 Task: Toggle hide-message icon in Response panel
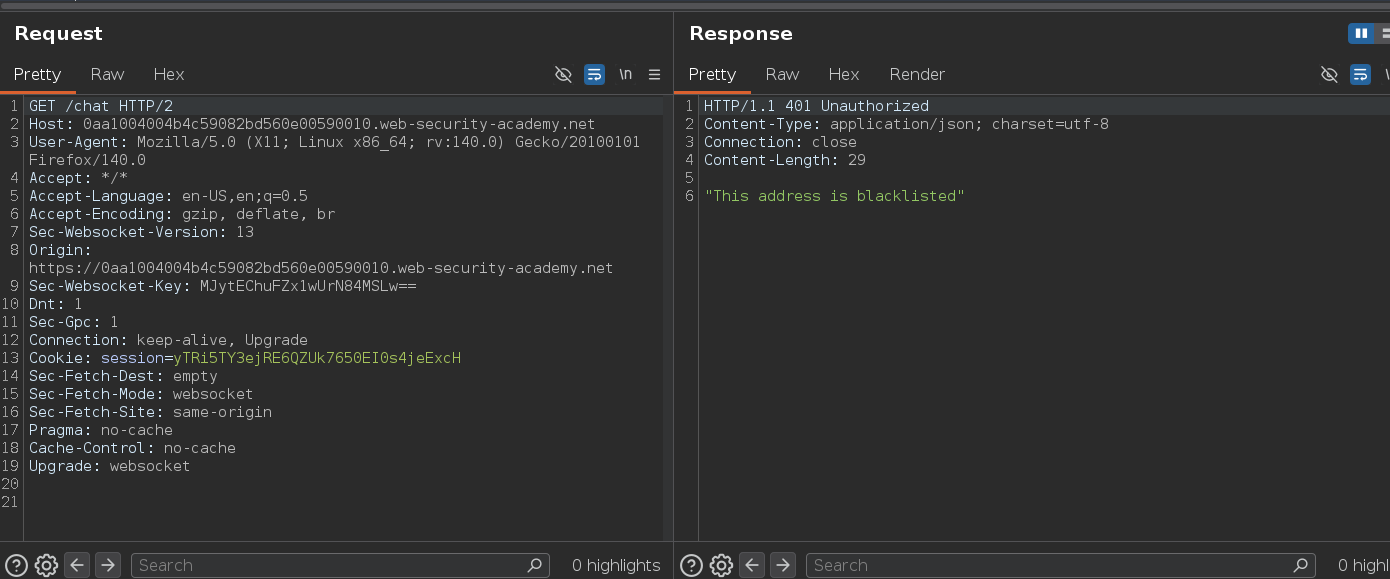click(1329, 74)
